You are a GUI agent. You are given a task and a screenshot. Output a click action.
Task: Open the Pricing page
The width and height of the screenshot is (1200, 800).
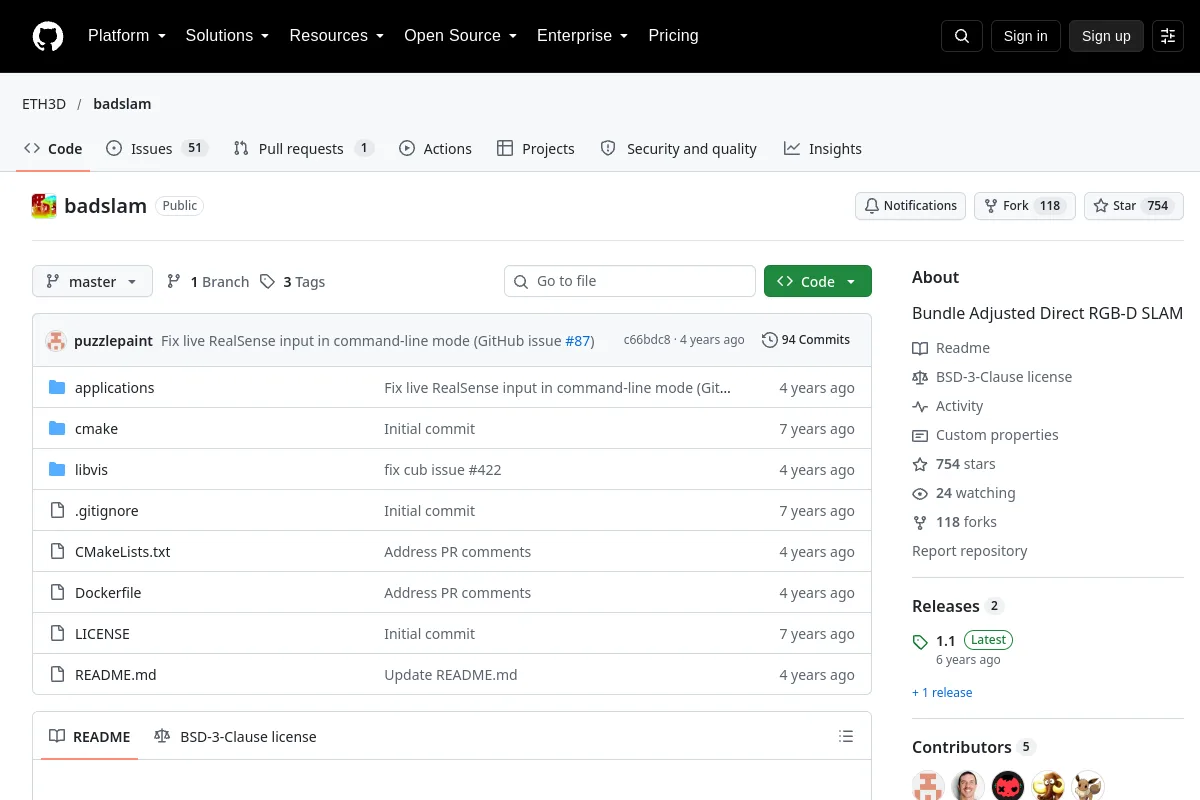point(673,36)
